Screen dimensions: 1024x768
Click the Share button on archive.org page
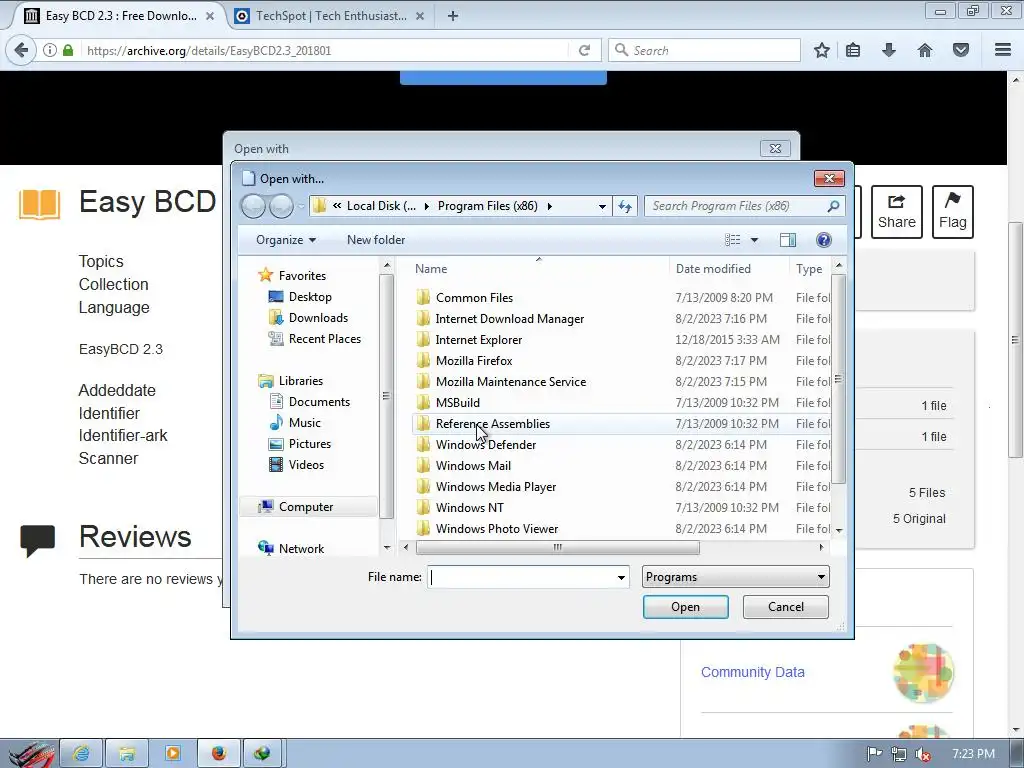(x=897, y=212)
